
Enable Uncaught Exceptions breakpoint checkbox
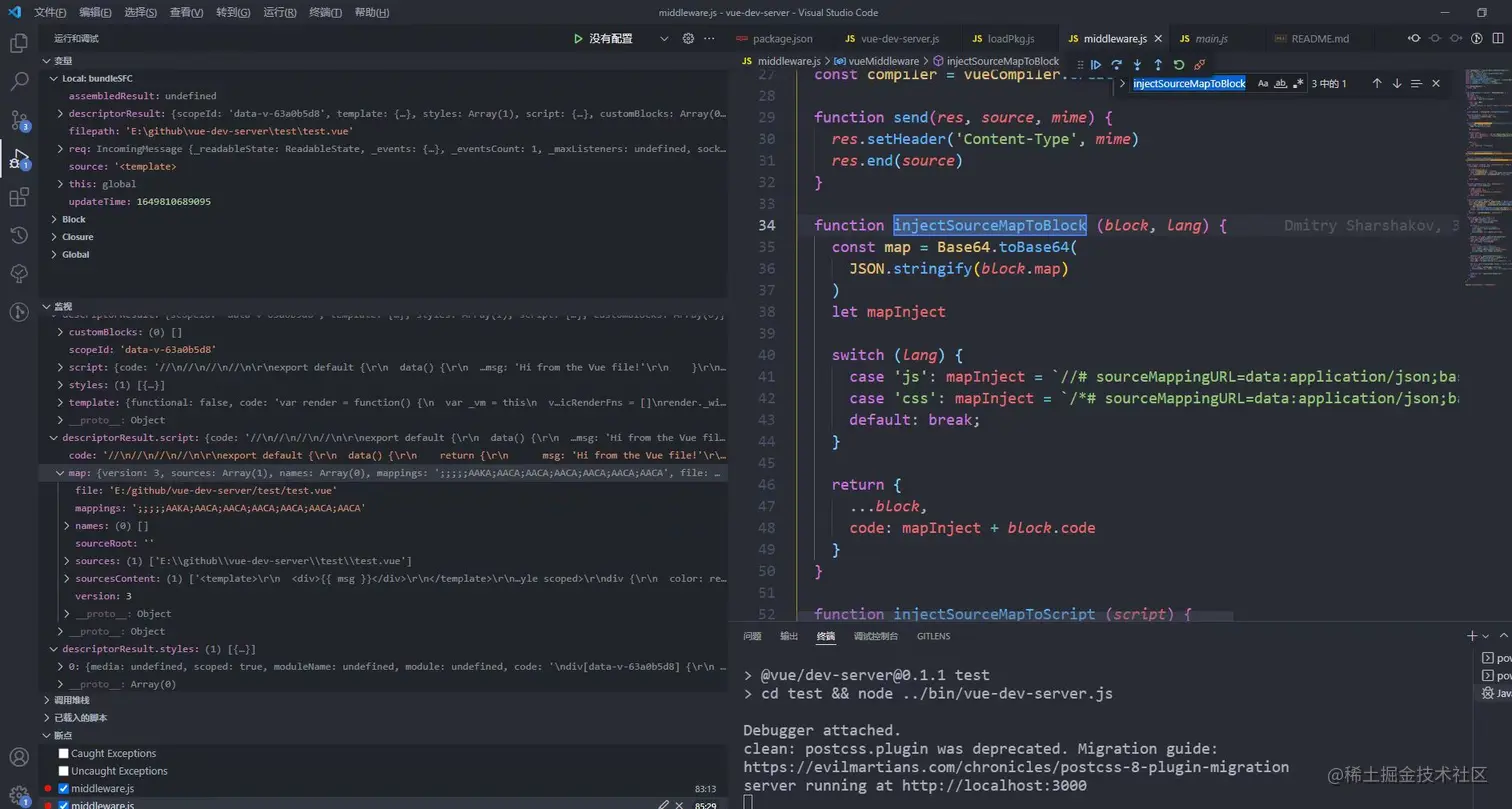tap(64, 771)
